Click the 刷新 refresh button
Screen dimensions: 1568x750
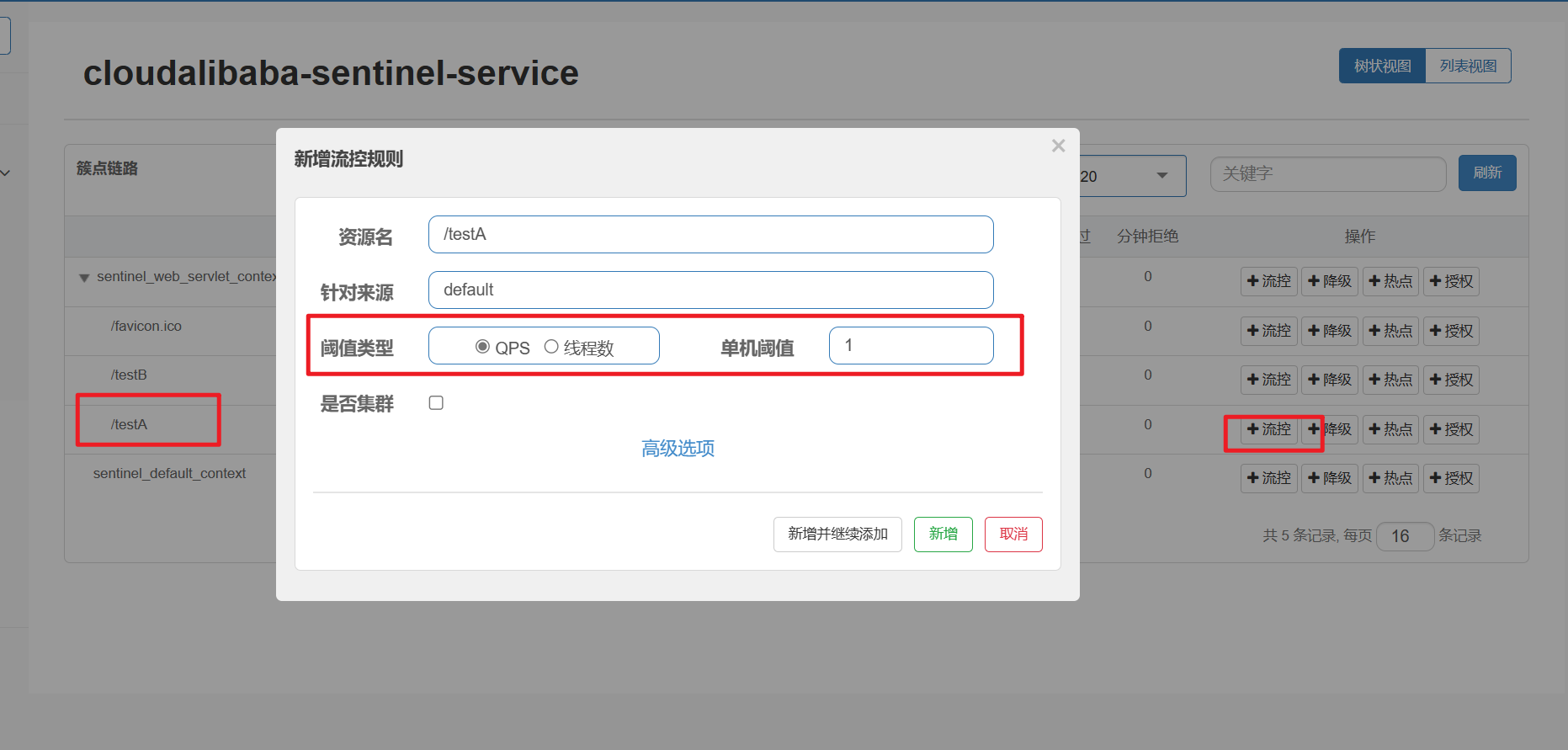1487,173
